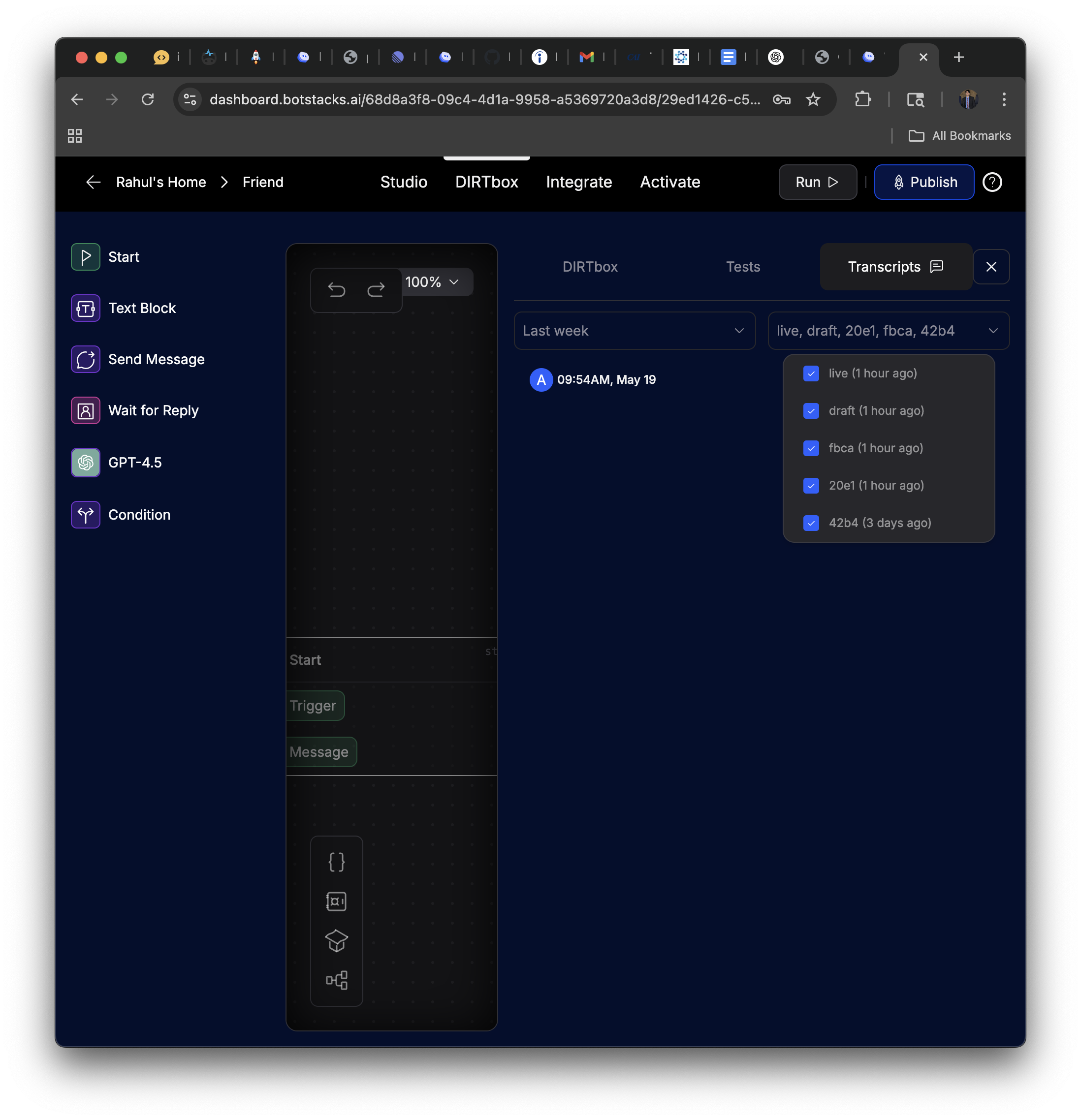Screen dimensions: 1081x1120
Task: Disable the 42b4 version checkbox
Action: [x=811, y=523]
